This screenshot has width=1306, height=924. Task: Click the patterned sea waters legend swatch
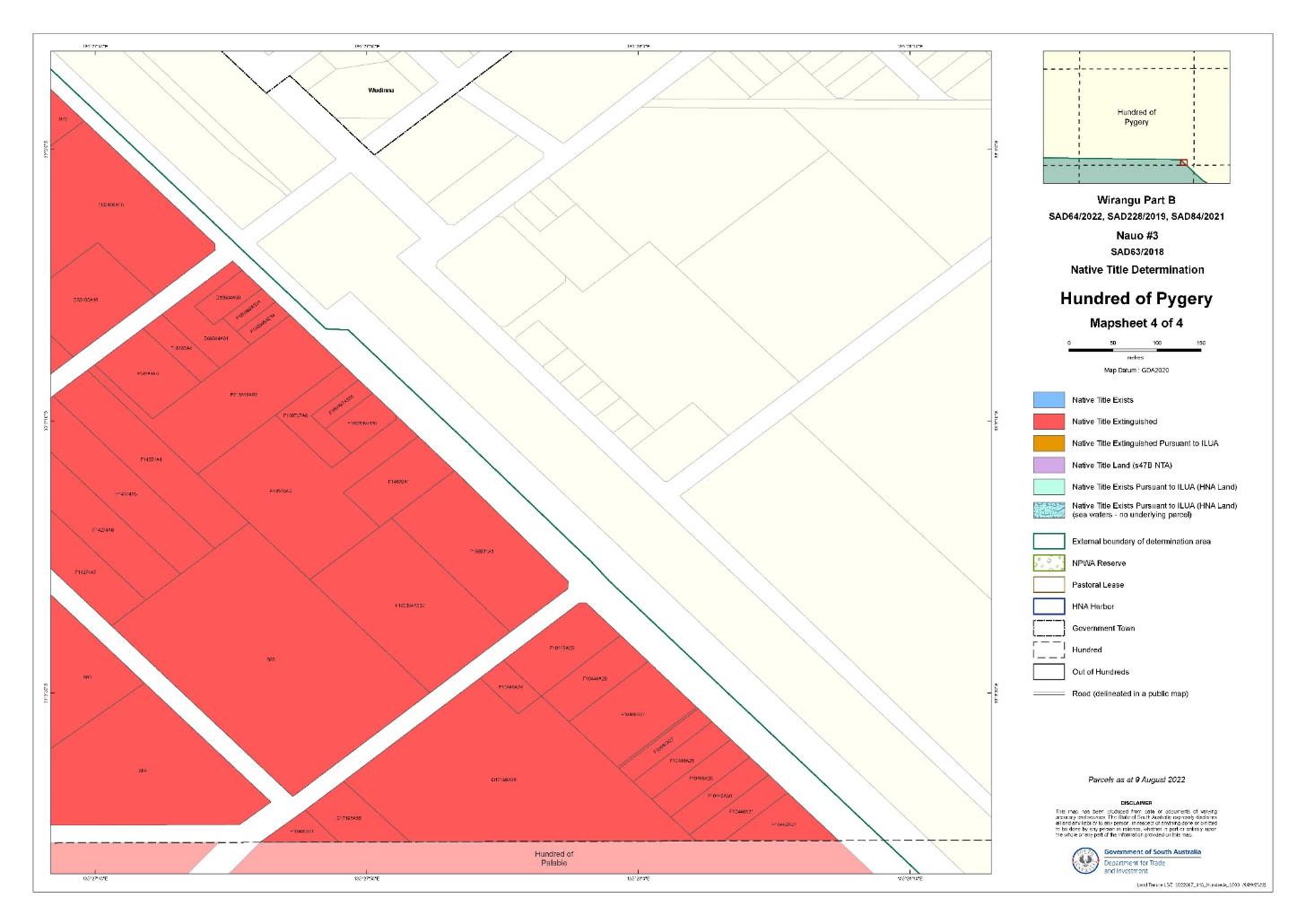[x=1049, y=510]
